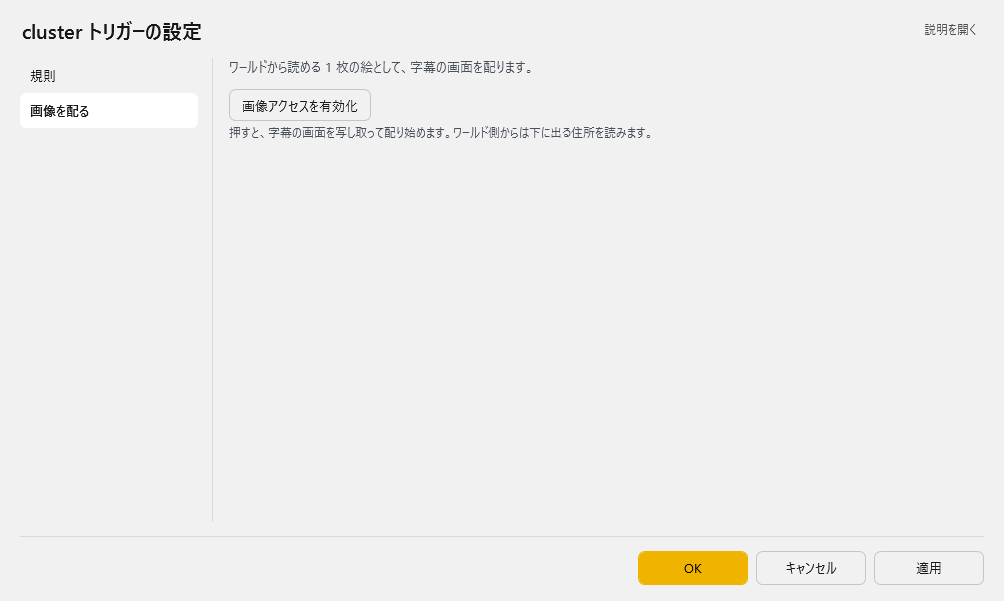
Task: Open the 規則 settings page
Action: click(109, 76)
